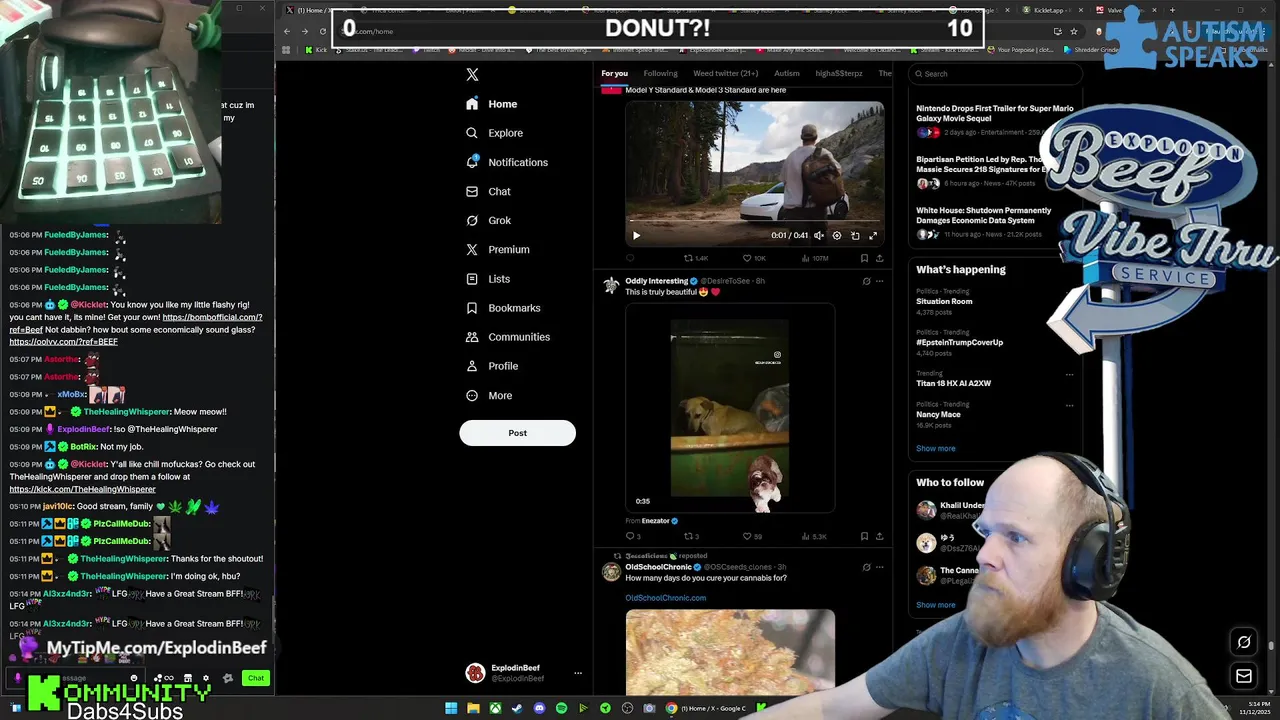
Task: Open Steam from Windows taskbar
Action: tap(517, 708)
